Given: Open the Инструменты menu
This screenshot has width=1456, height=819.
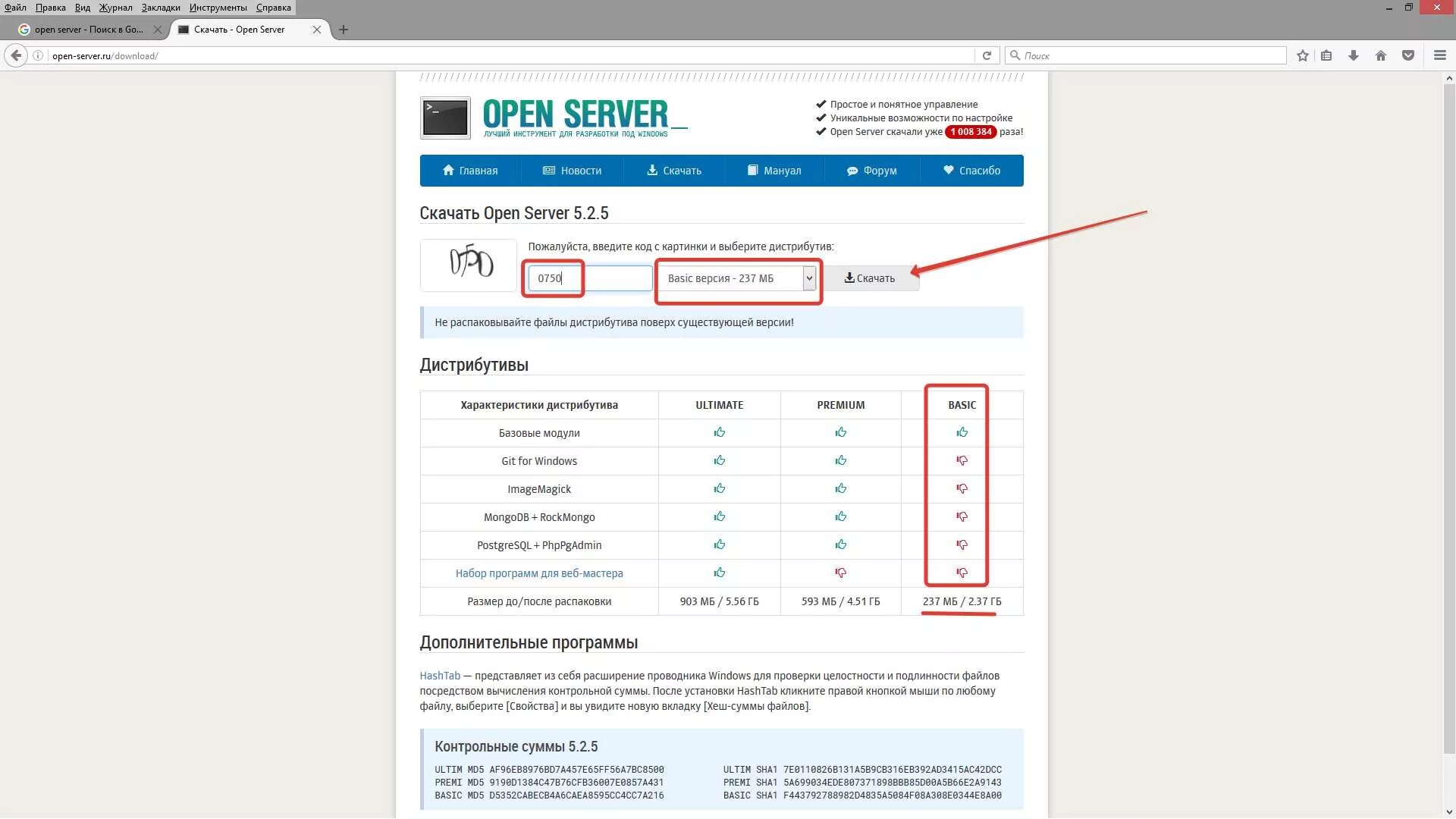Looking at the screenshot, I should [x=218, y=8].
